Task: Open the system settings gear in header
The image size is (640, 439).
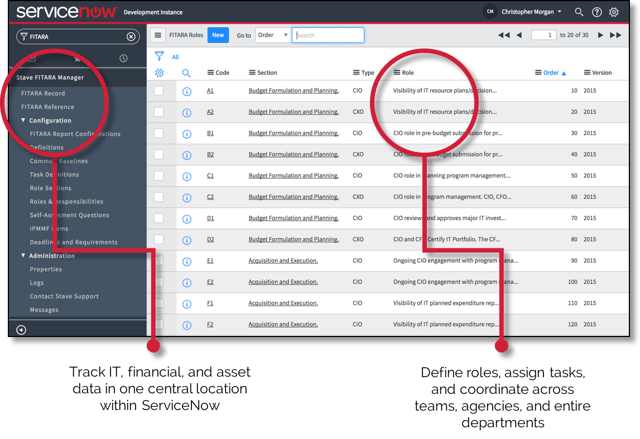Action: click(613, 12)
